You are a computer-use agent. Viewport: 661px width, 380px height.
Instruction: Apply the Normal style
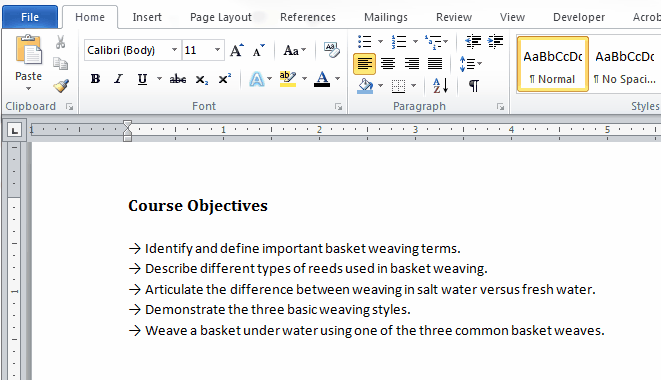(553, 64)
